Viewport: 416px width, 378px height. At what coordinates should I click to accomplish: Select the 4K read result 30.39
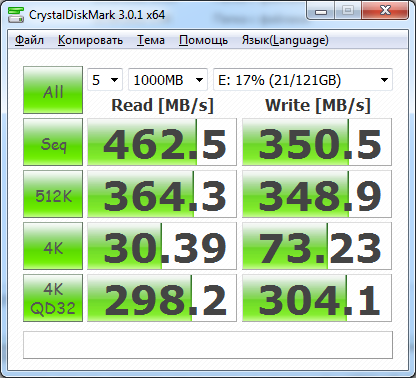pos(162,246)
